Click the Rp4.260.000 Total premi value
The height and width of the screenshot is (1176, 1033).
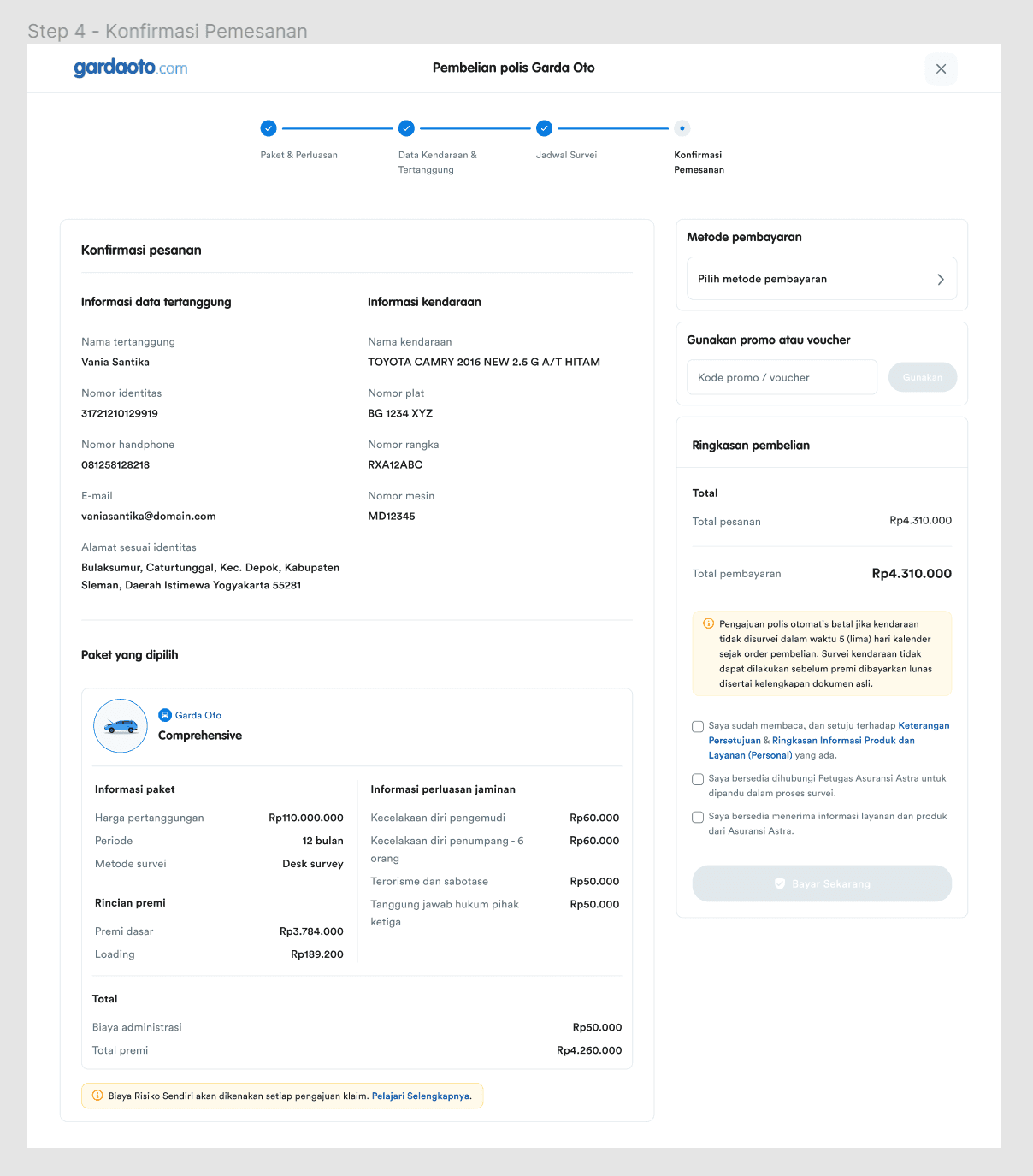589,1050
